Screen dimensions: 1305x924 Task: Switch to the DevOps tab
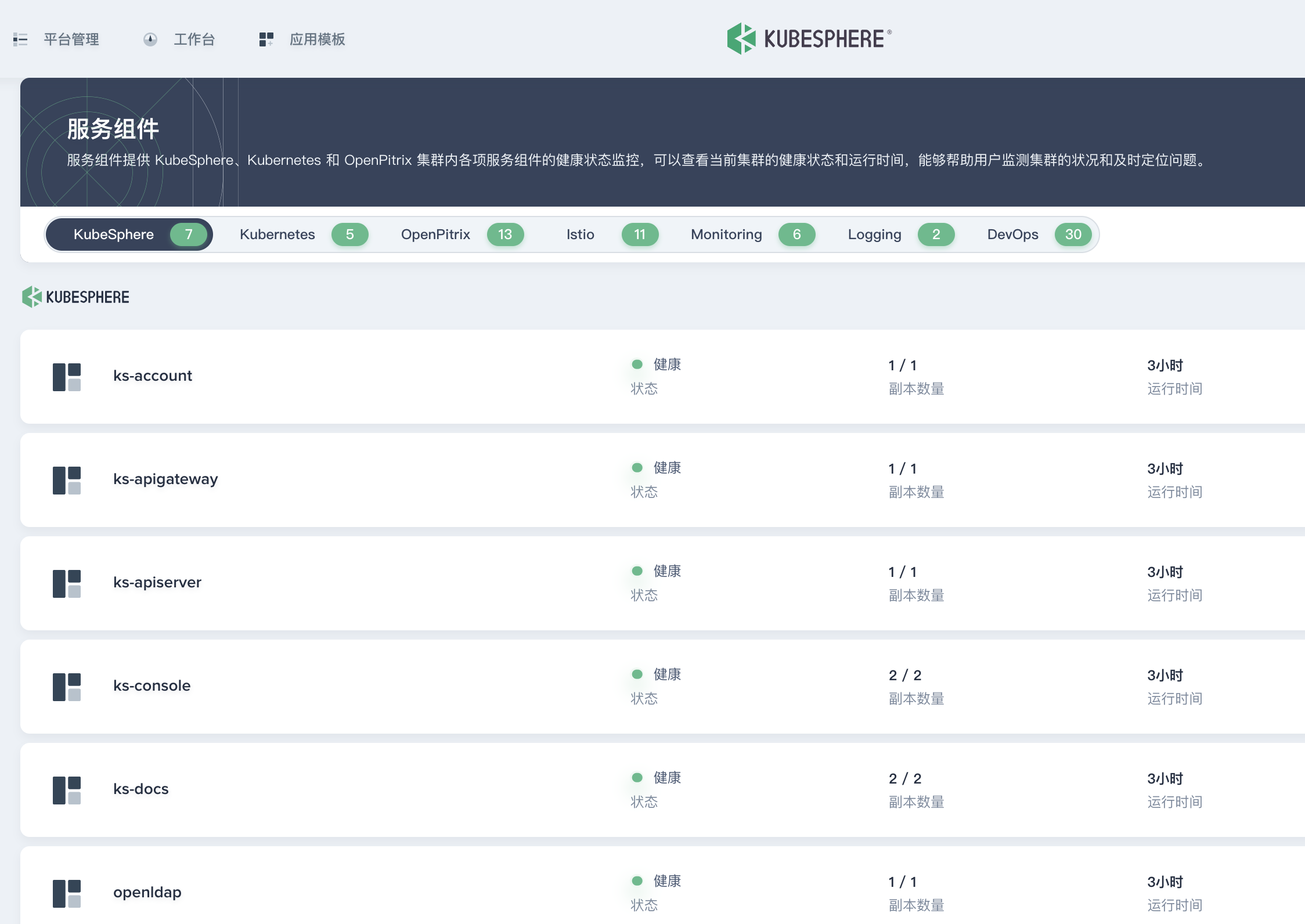pyautogui.click(x=1039, y=234)
